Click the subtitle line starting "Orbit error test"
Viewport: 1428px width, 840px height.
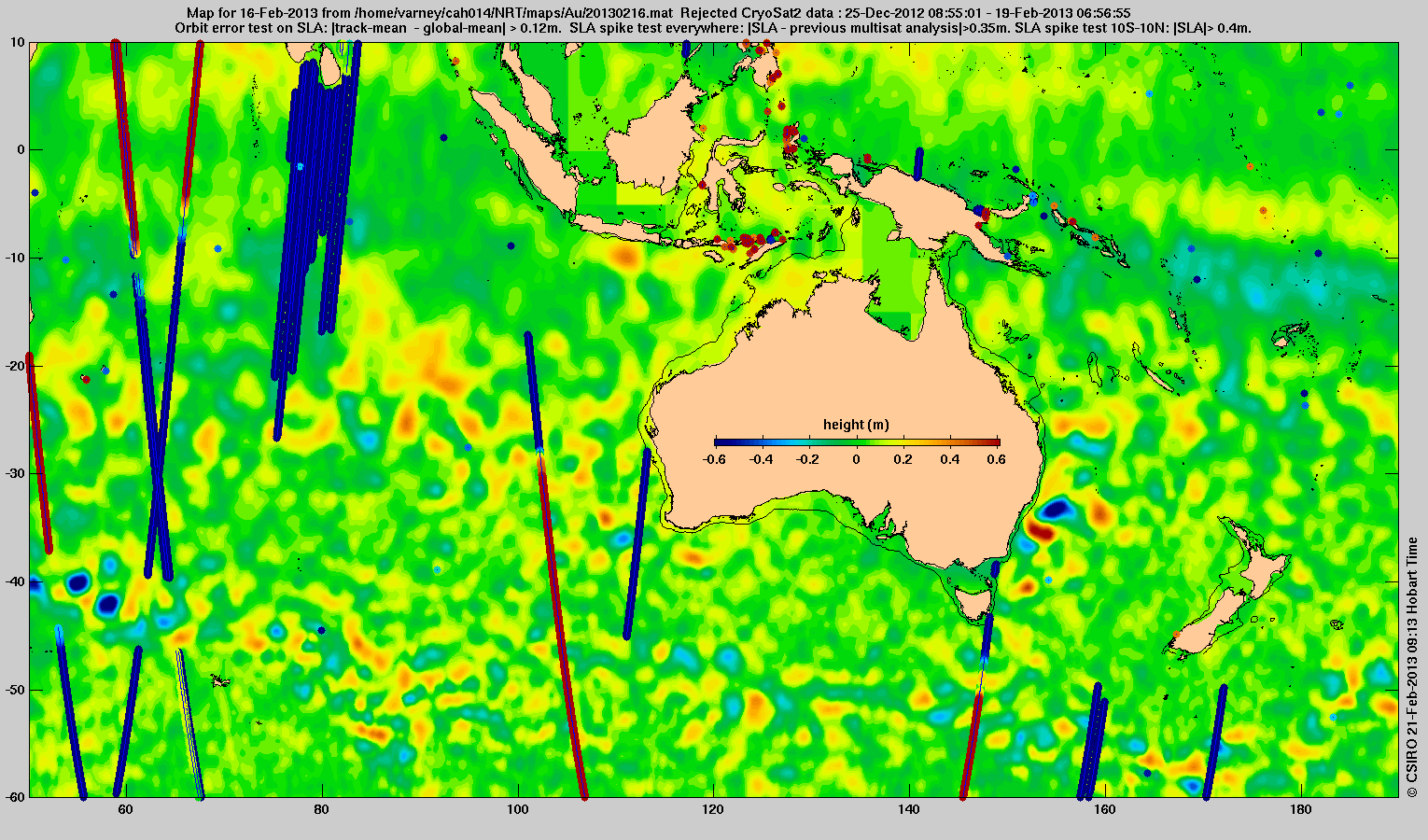pyautogui.click(x=713, y=28)
